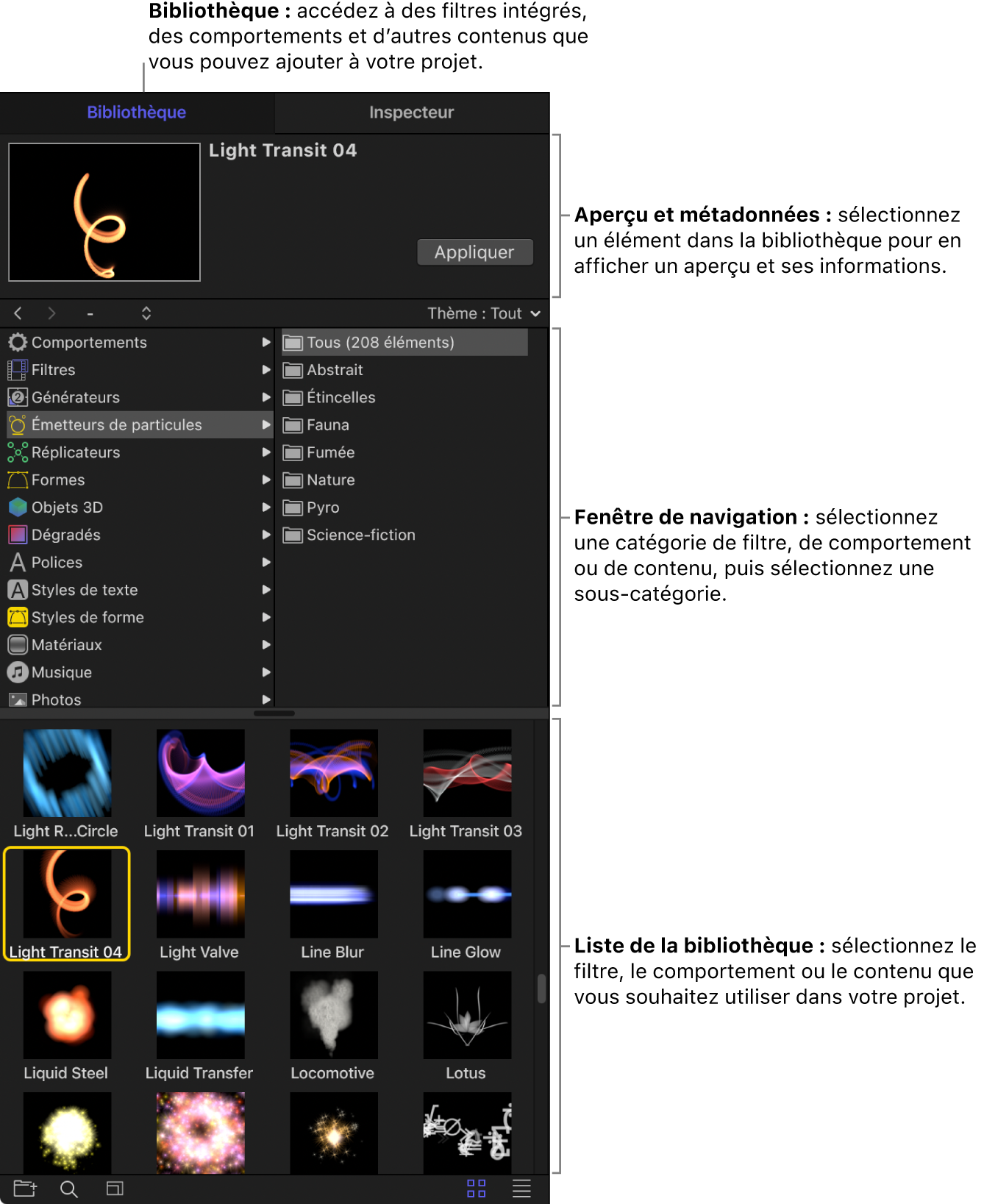This screenshot has height=1204, width=984.
Task: Click the forward navigation arrow
Action: coord(51,313)
